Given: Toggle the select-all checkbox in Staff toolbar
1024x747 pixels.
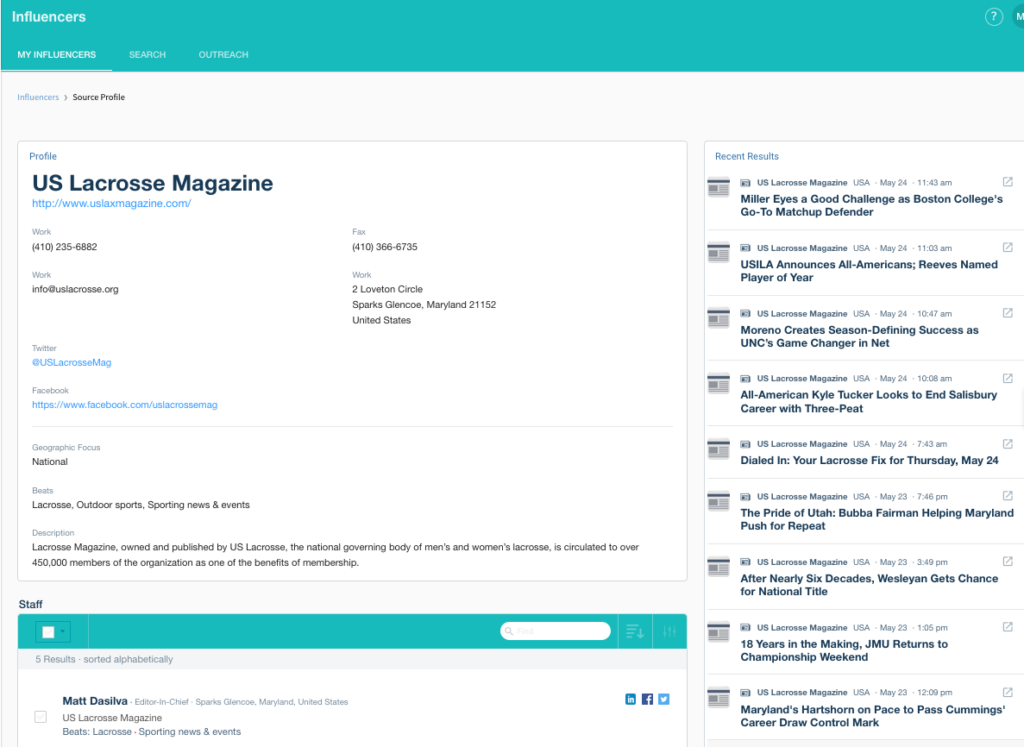Looking at the screenshot, I should (x=48, y=632).
